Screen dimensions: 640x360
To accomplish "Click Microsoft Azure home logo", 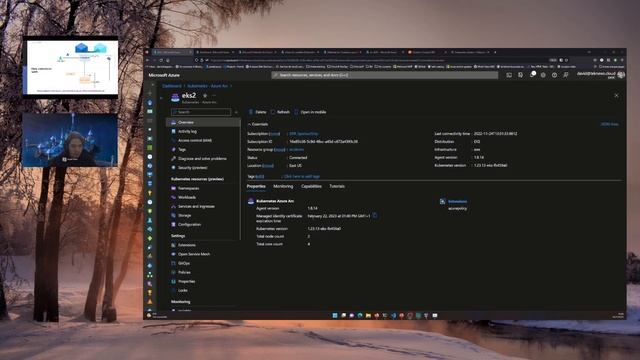I will 164,75.
